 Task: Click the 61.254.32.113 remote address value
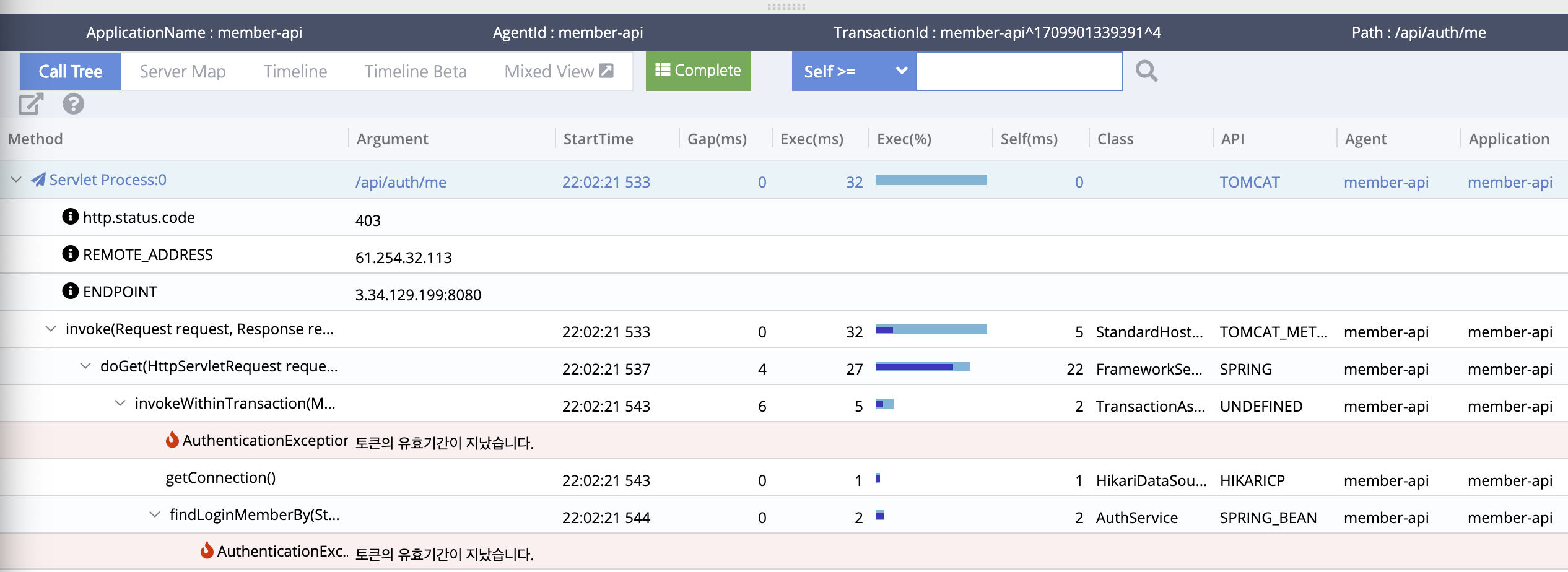404,258
